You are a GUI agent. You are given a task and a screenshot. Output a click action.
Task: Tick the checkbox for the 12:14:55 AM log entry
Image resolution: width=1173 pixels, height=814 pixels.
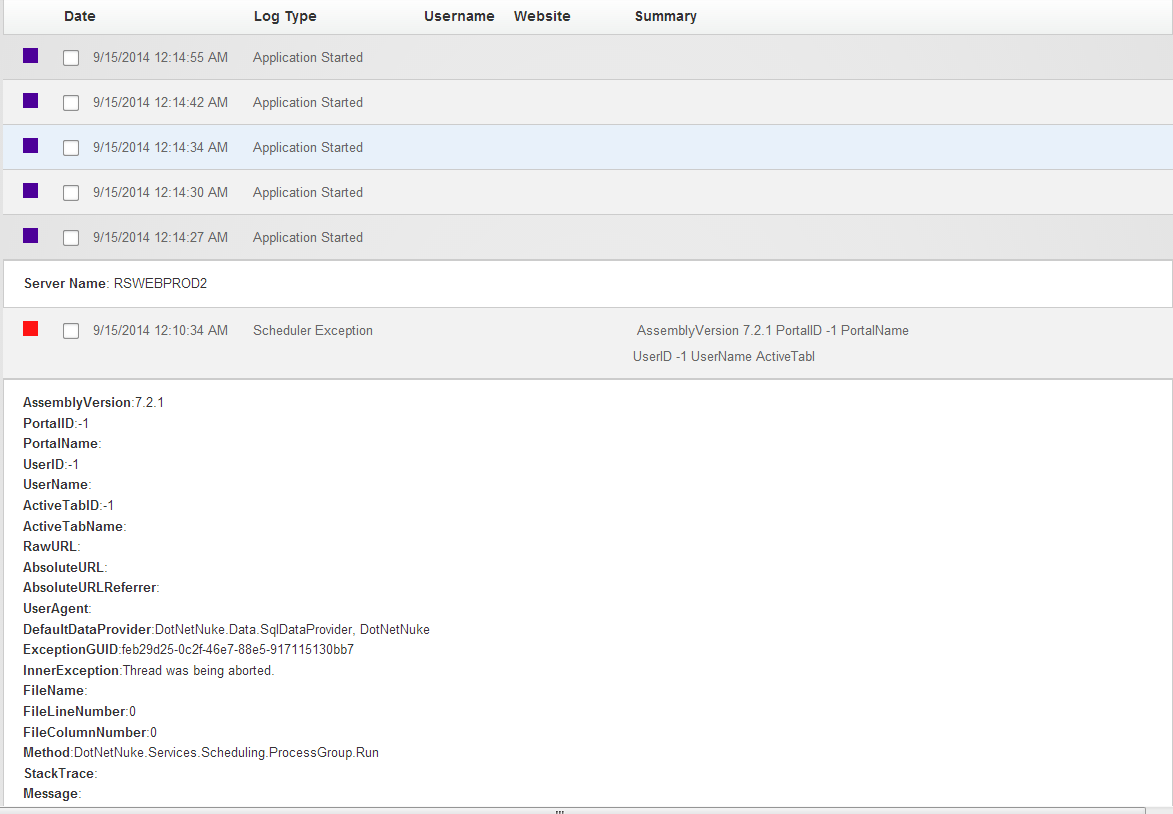(71, 58)
